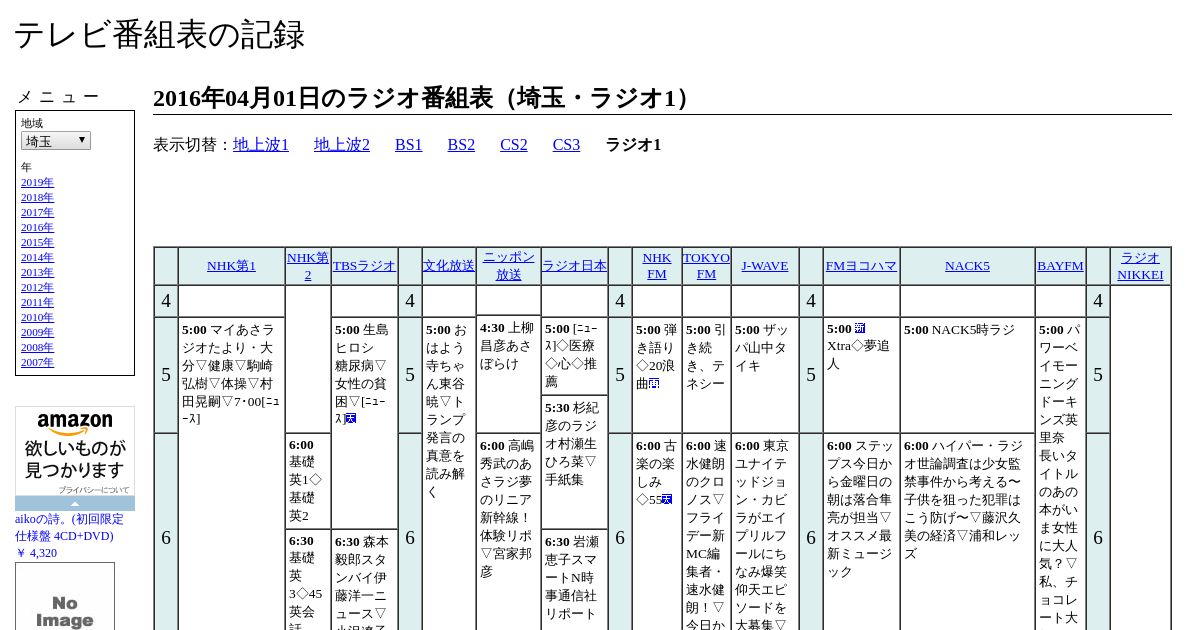Open the 2016年 archive link
Screen dimensions: 1200x630
point(37,227)
